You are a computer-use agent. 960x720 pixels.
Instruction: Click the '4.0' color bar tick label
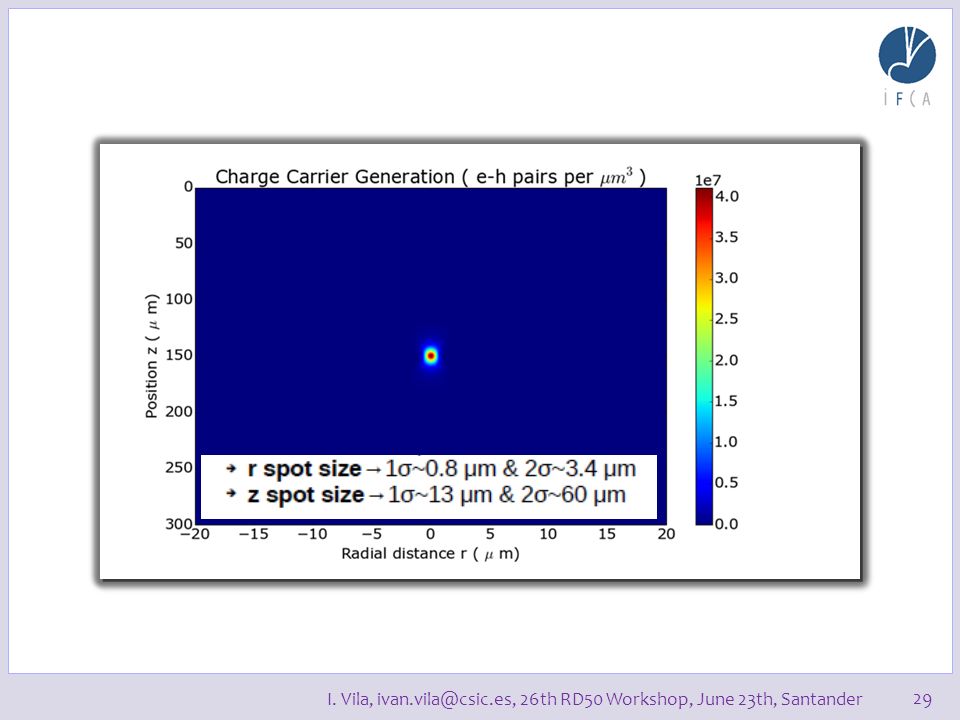(727, 197)
